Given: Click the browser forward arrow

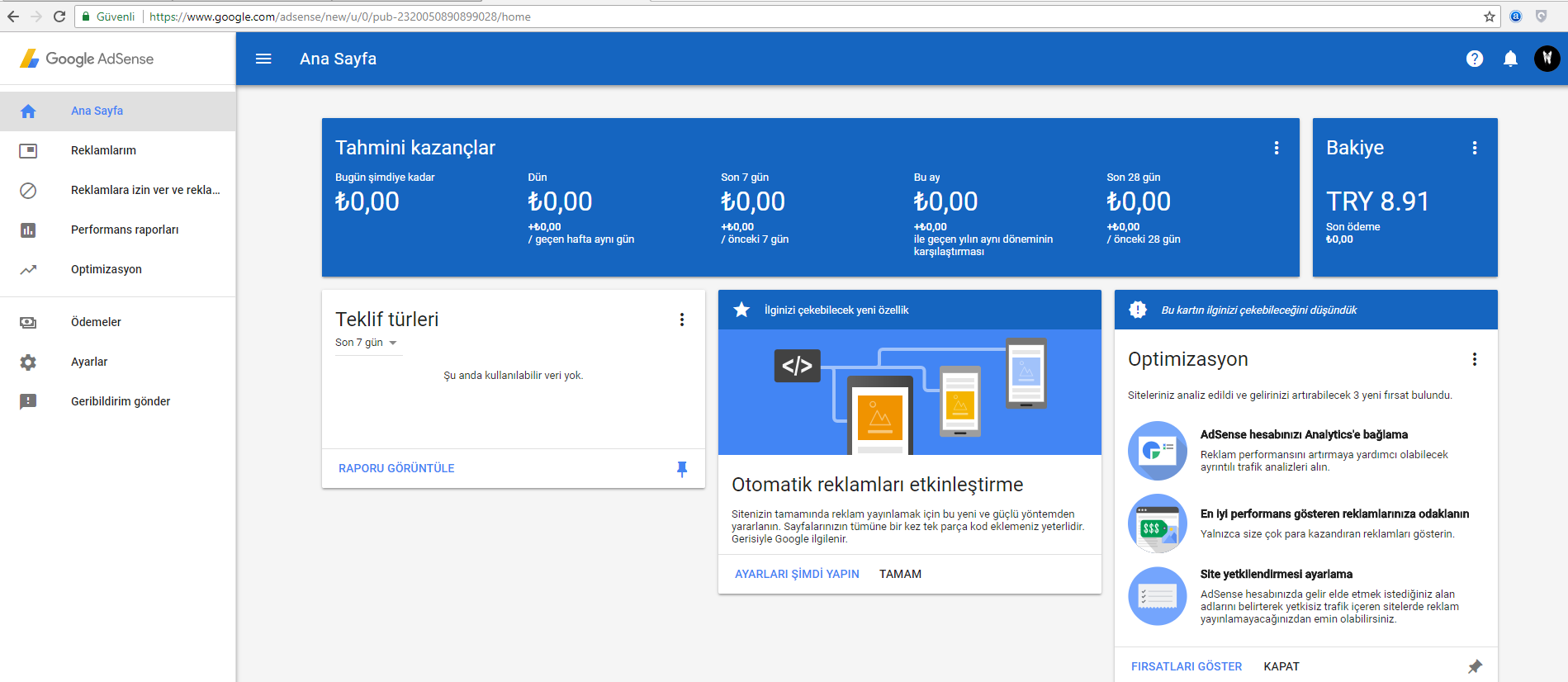Looking at the screenshot, I should pos(36,17).
